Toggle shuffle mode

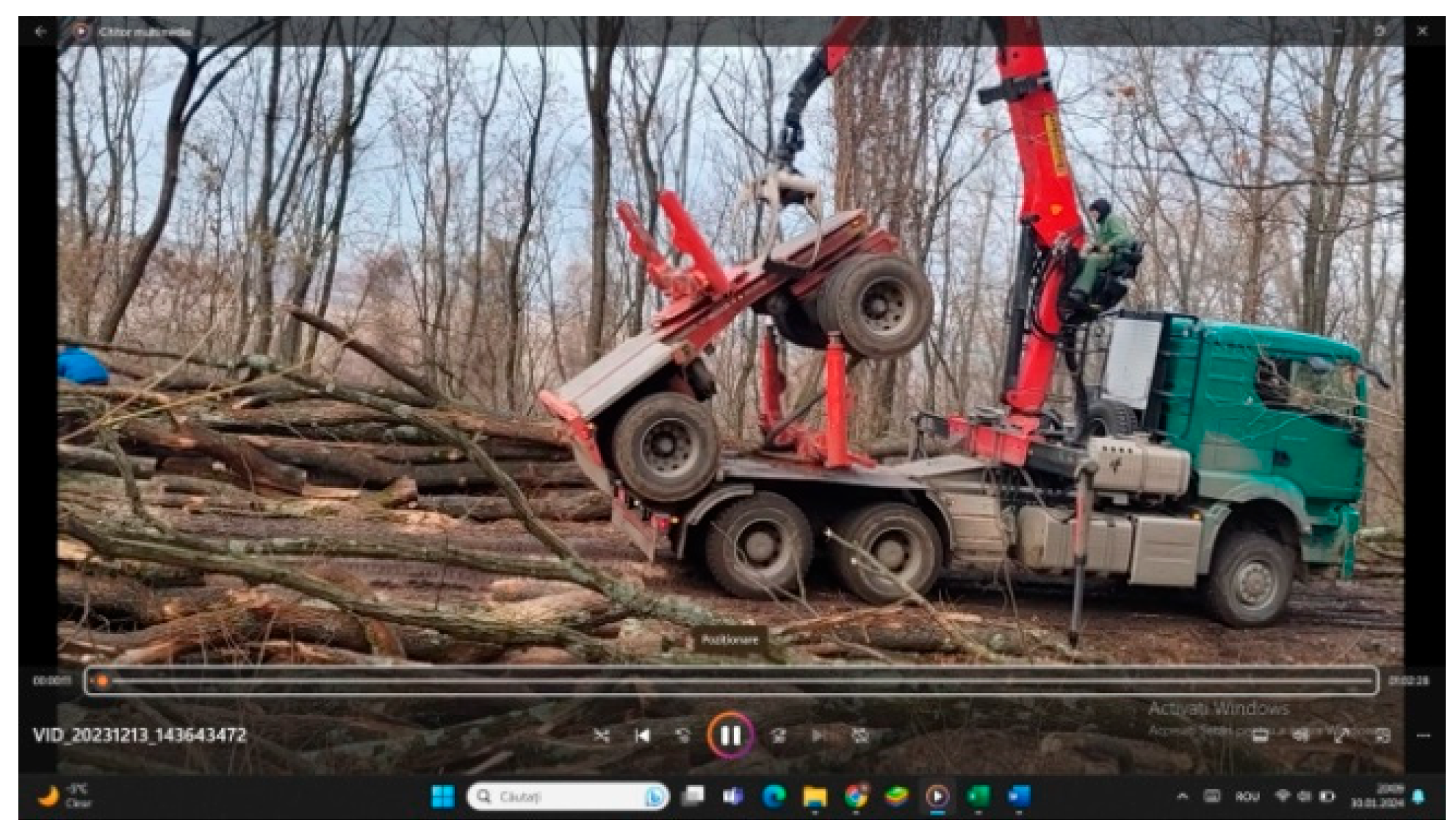602,736
